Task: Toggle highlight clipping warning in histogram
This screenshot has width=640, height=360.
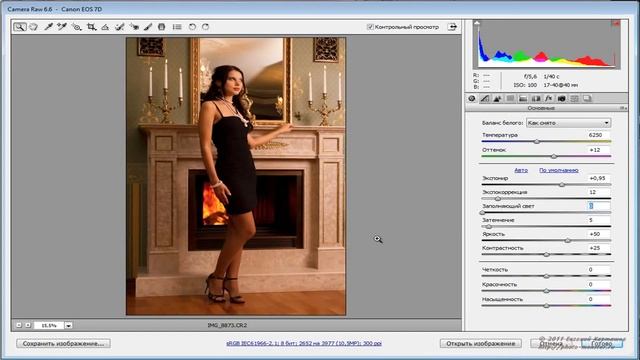Action: click(x=616, y=23)
